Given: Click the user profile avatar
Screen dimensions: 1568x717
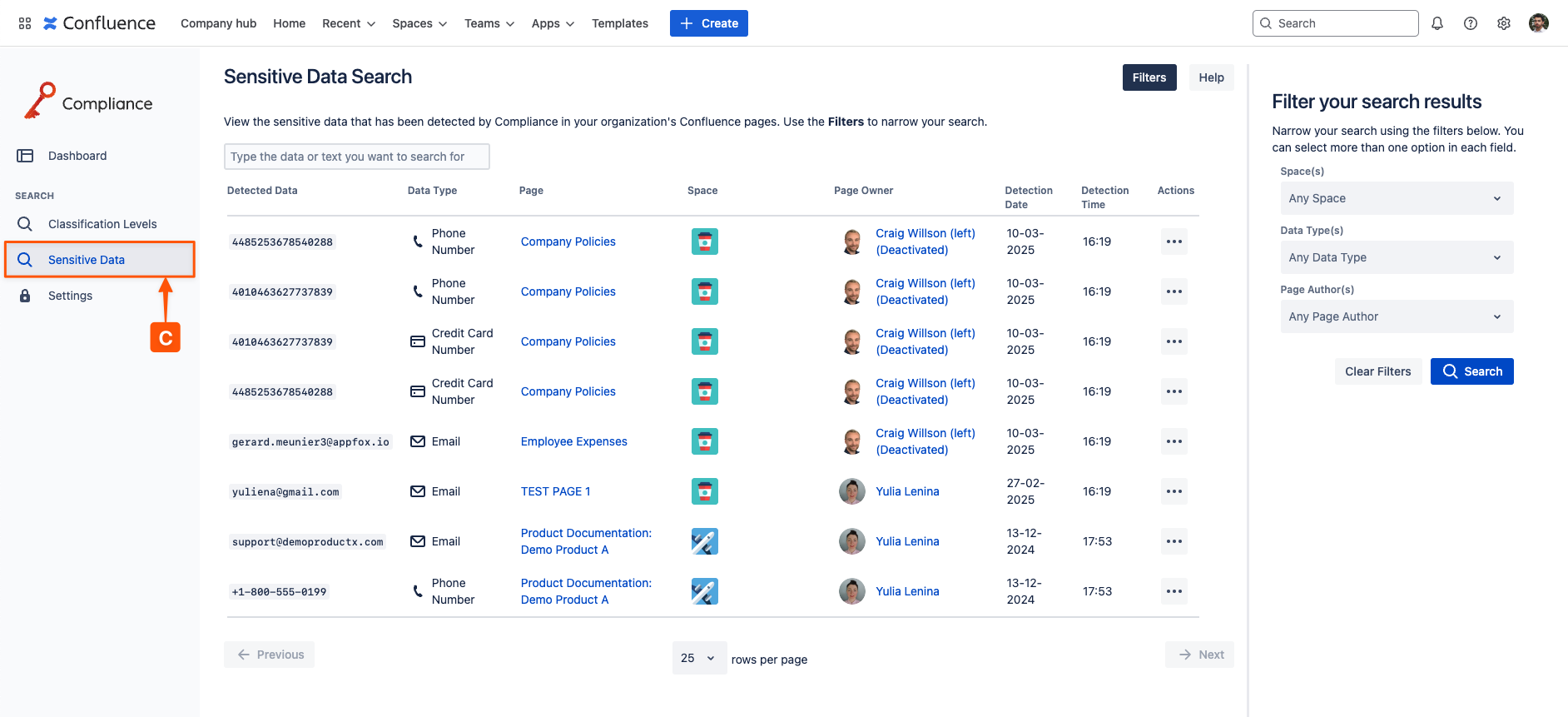Looking at the screenshot, I should 1538,23.
